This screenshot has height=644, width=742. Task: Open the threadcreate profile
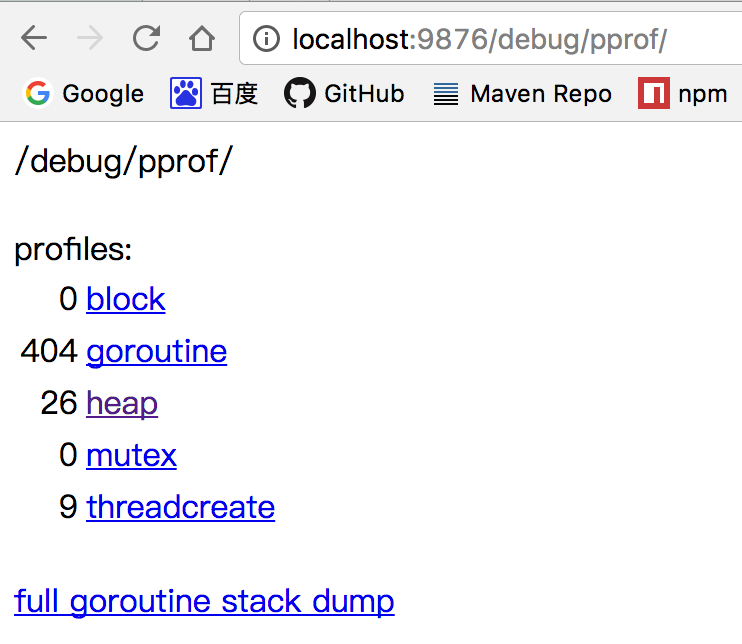click(180, 507)
